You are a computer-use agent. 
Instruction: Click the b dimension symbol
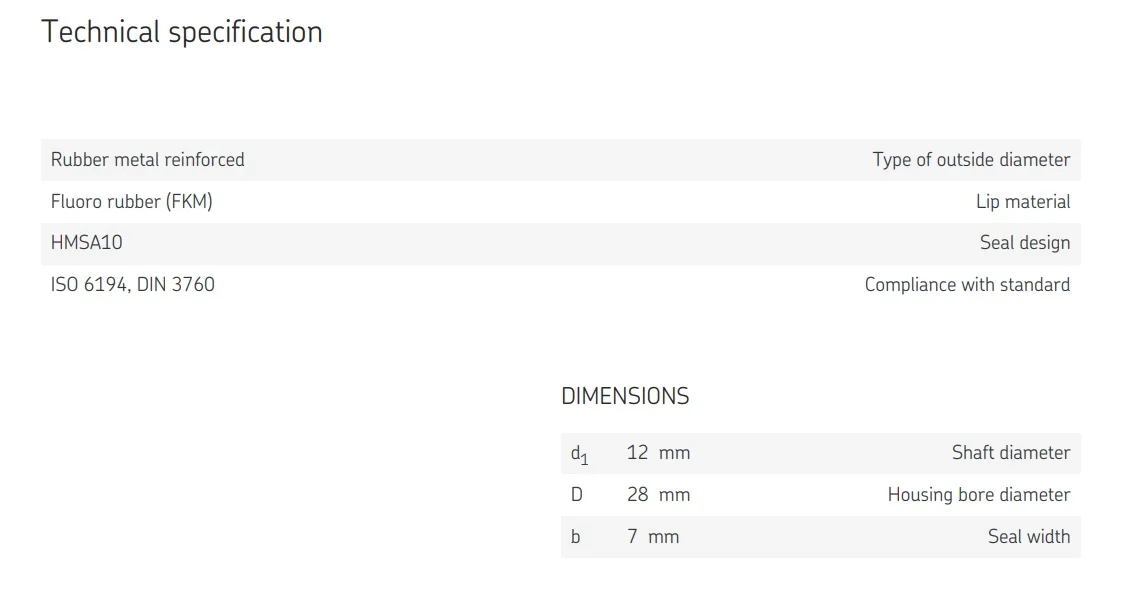click(x=575, y=537)
